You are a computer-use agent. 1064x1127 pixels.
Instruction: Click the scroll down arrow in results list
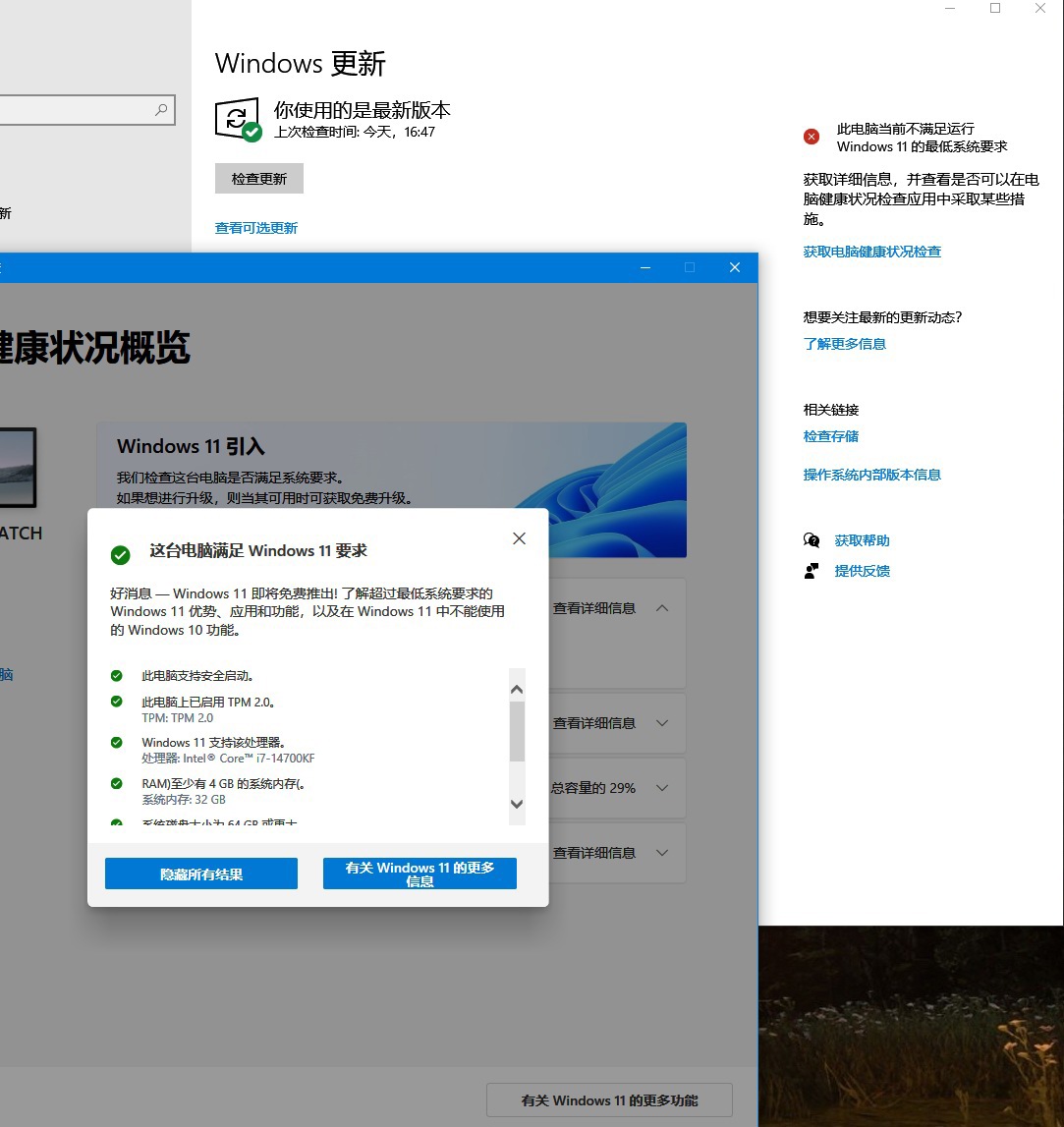(517, 804)
